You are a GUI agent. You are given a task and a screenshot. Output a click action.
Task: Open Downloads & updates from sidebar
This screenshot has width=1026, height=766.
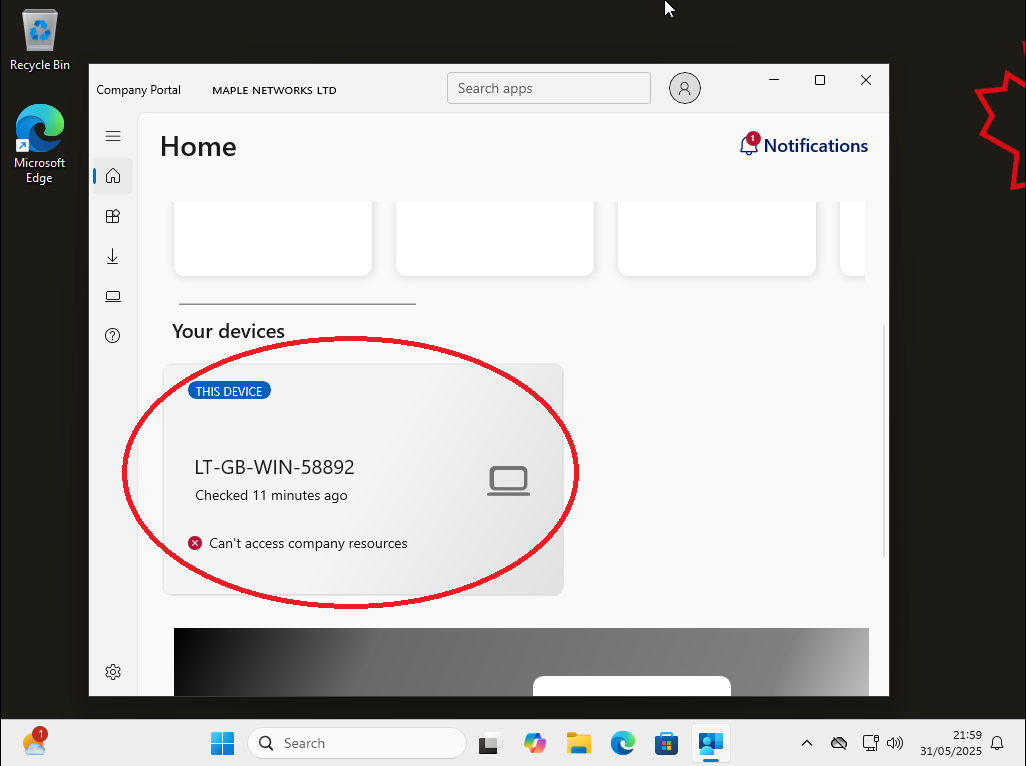113,257
